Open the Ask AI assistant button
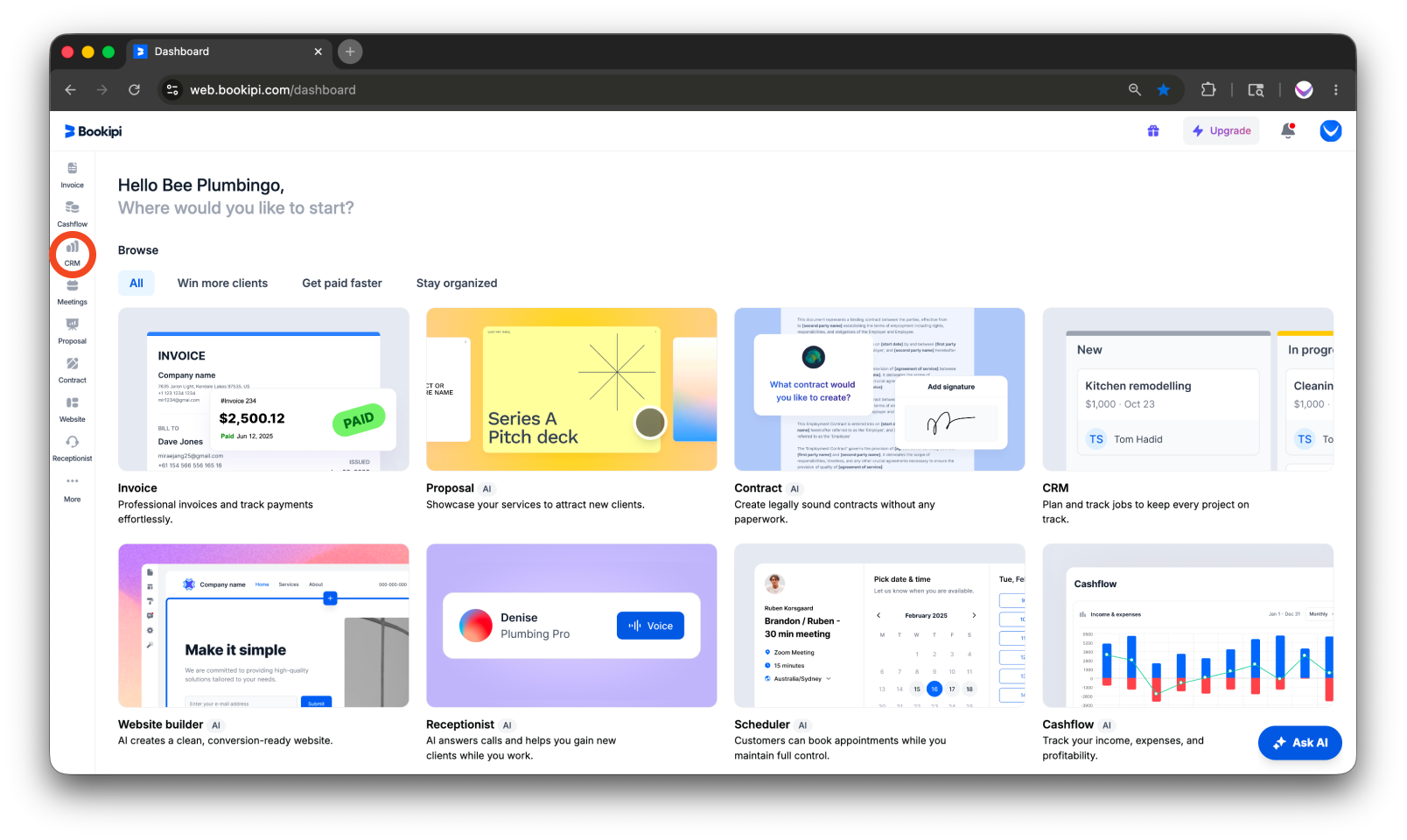Viewport: 1407px width, 840px height. point(1299,743)
